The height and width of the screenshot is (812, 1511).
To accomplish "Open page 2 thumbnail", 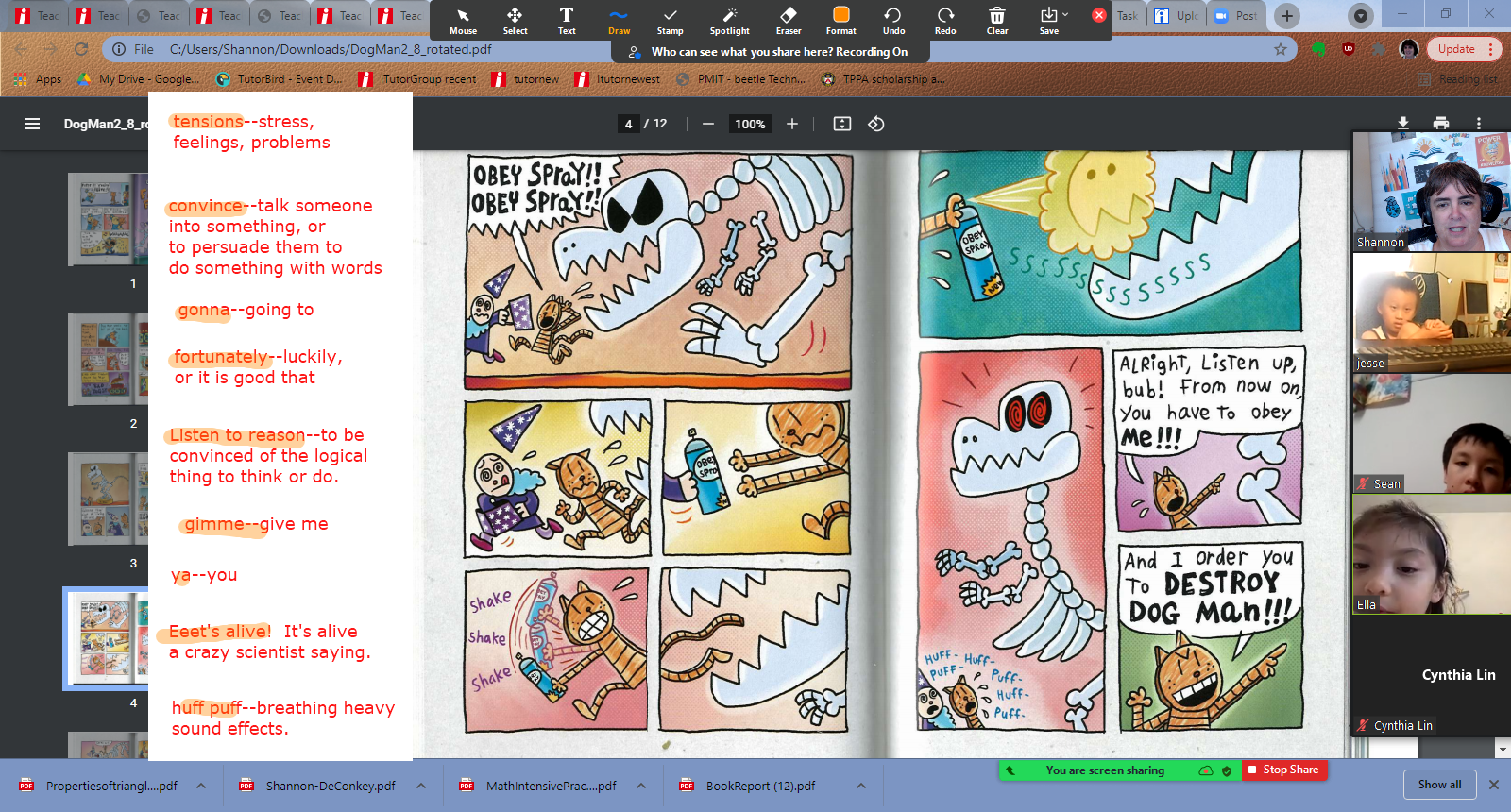I will click(108, 360).
